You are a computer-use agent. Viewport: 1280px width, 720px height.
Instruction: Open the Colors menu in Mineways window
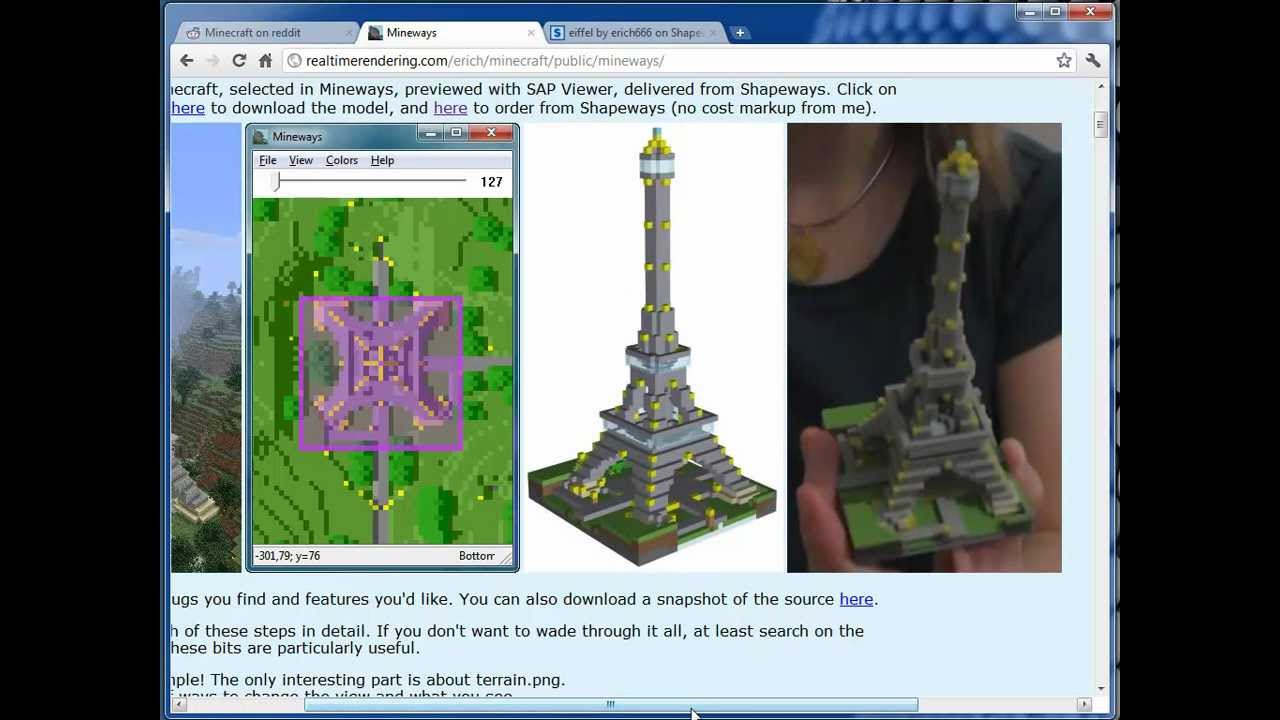341,160
